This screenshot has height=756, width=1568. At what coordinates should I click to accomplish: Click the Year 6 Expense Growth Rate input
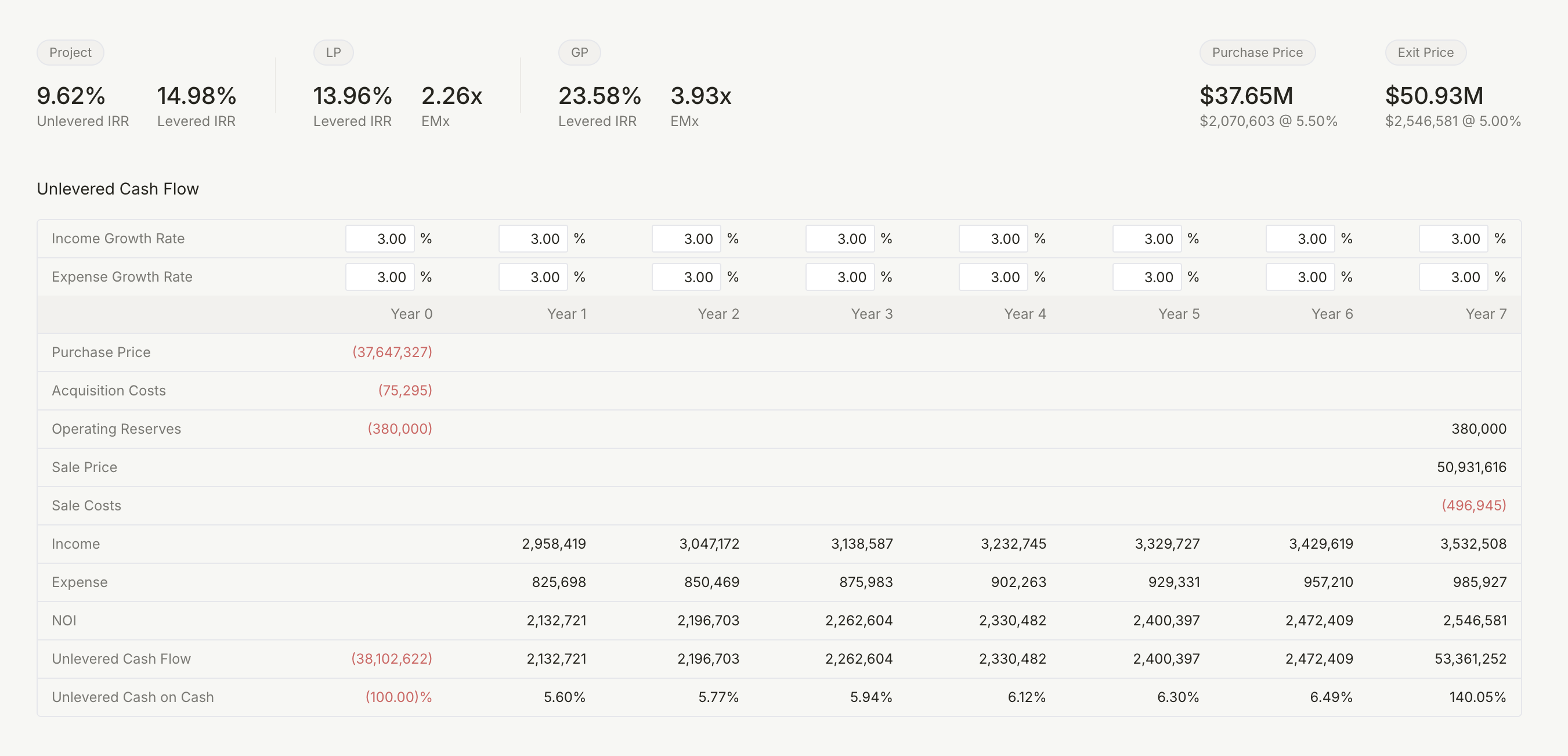(x=1302, y=276)
